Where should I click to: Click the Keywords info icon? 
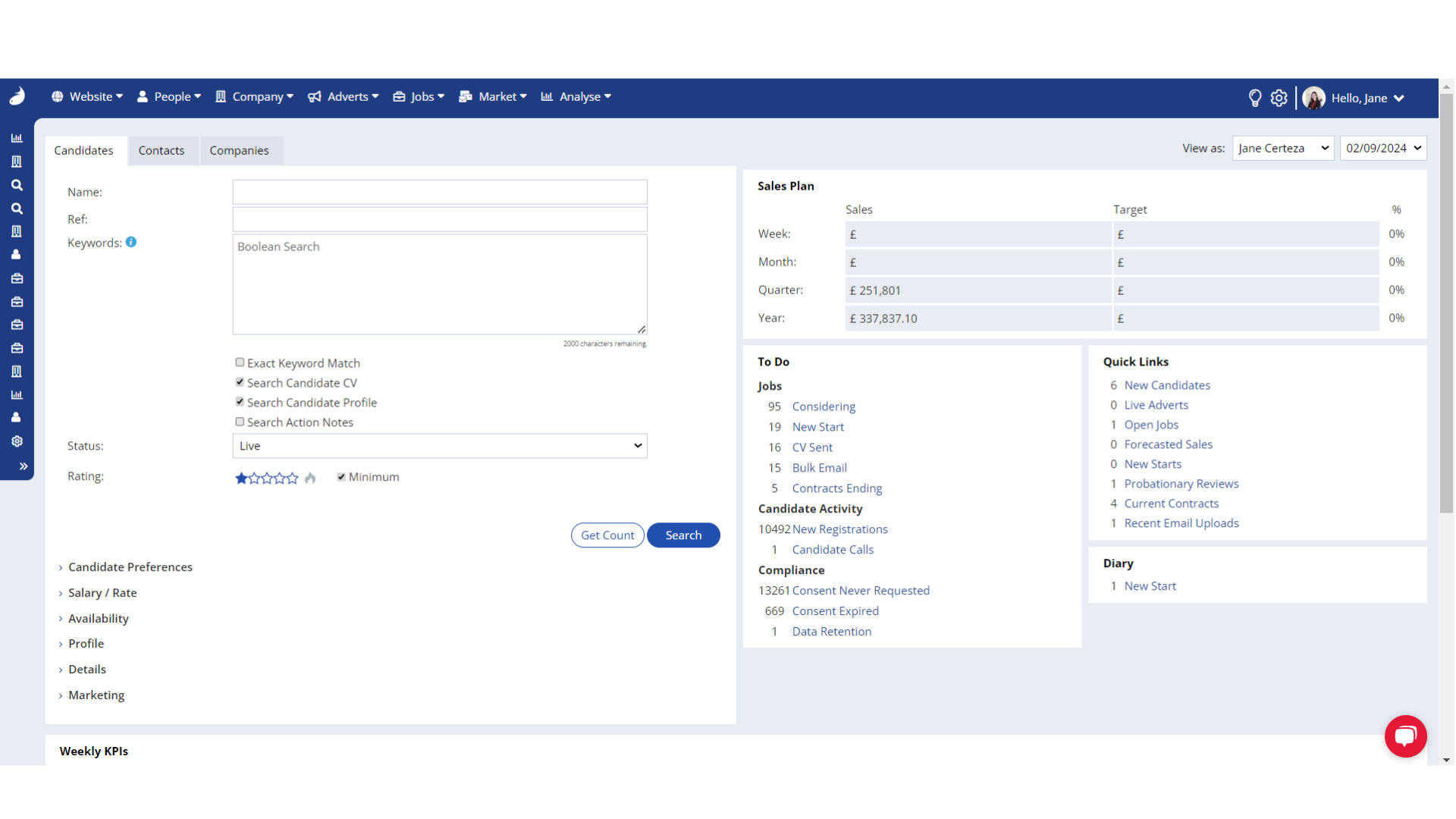click(x=131, y=242)
